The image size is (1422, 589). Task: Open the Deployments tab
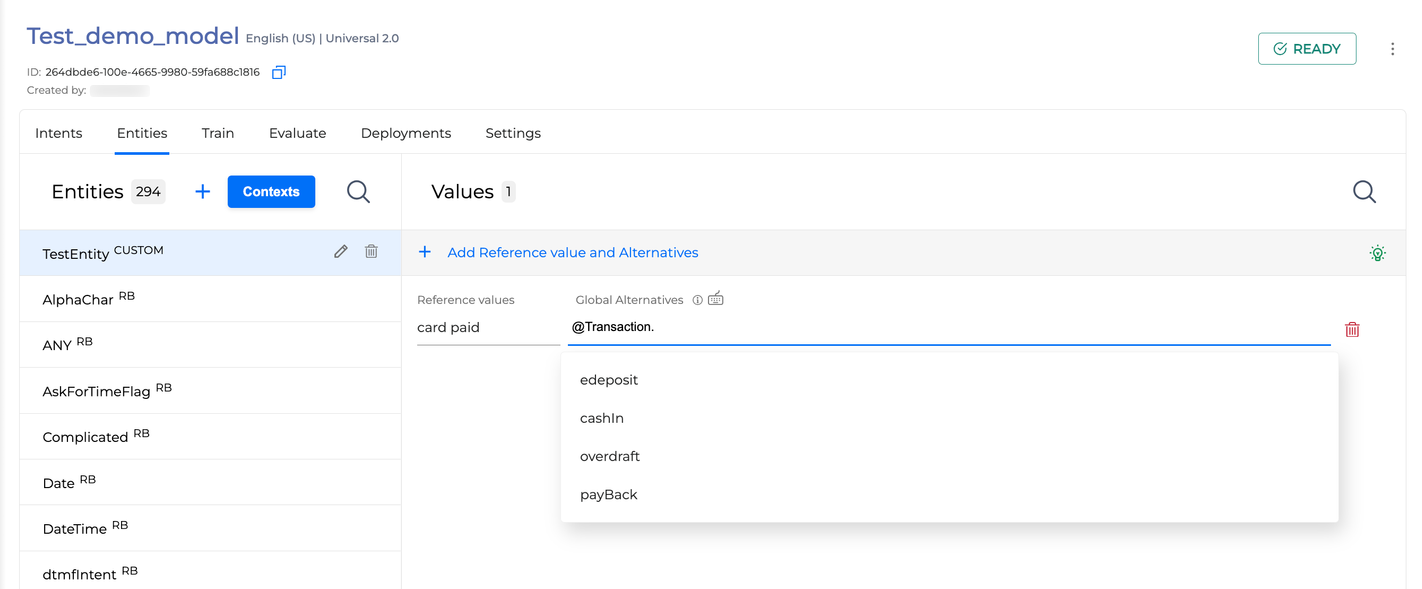tap(405, 132)
